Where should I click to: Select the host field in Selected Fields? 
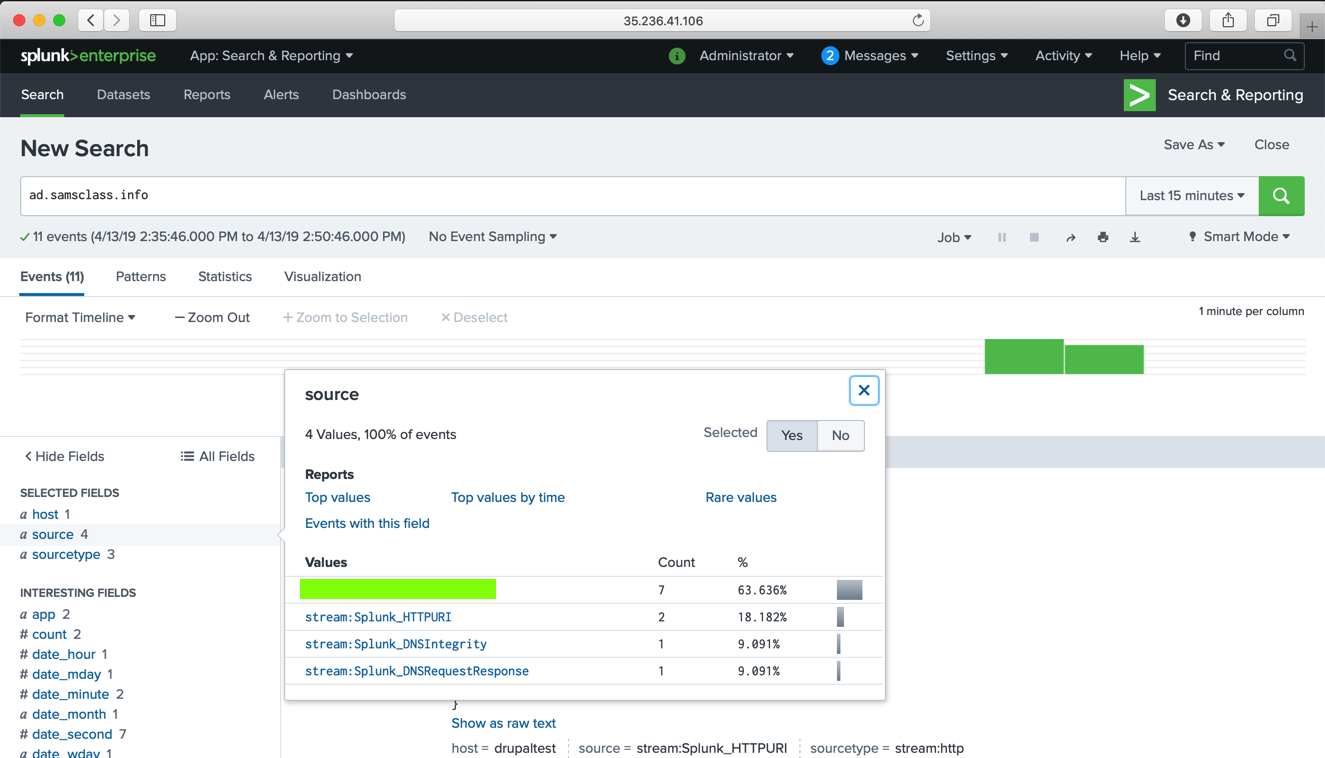[45, 515]
